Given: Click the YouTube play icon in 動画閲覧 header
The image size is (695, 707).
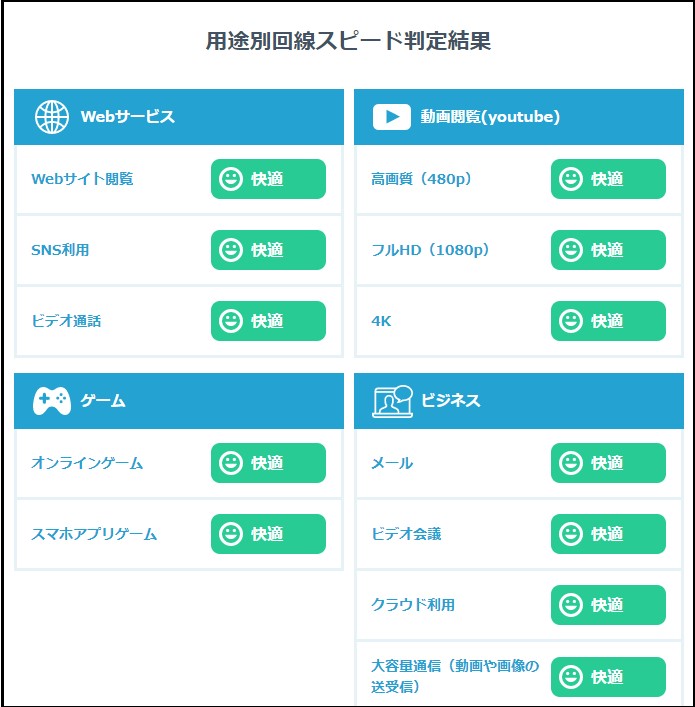Looking at the screenshot, I should [x=391, y=117].
